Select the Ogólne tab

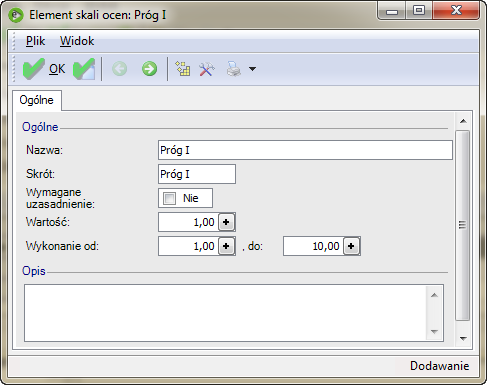point(37,100)
